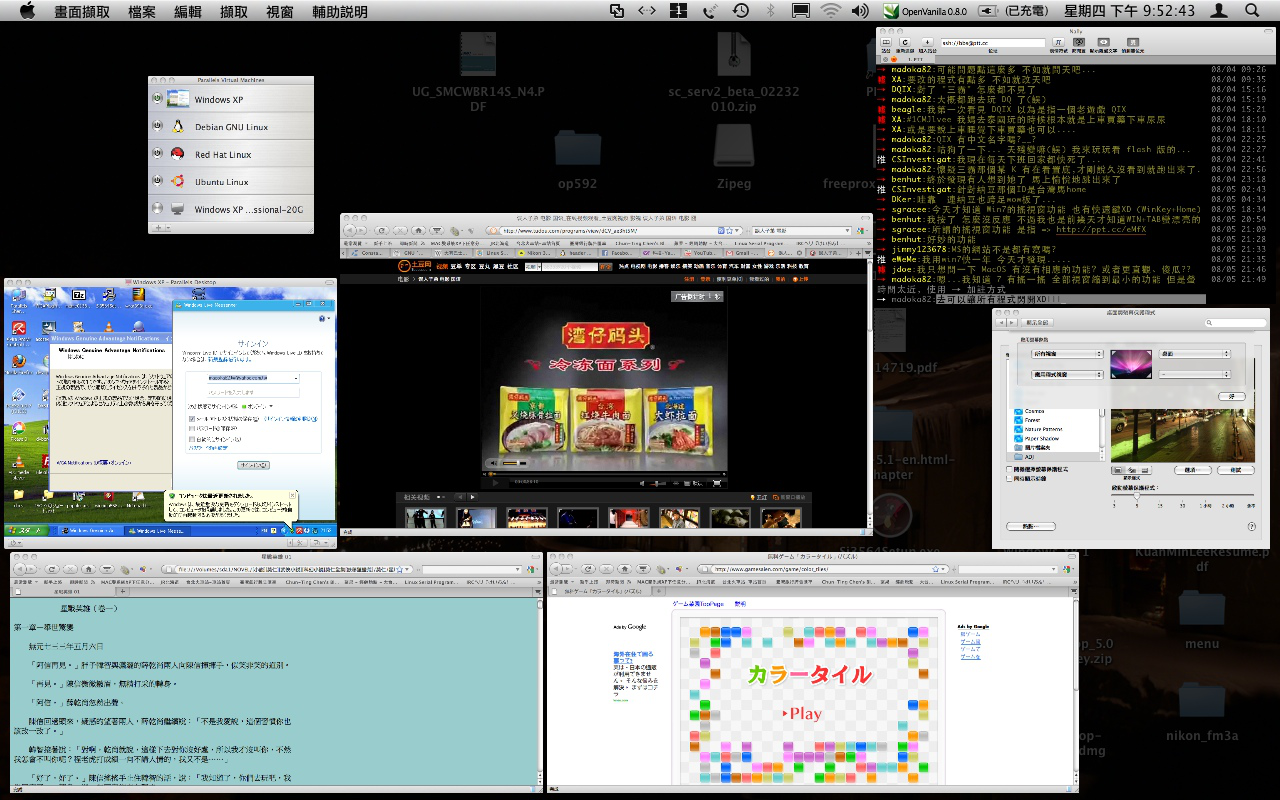This screenshot has height=800, width=1280.
Task: Open the bottom-left hot corner dropdown
Action: [x=1066, y=374]
